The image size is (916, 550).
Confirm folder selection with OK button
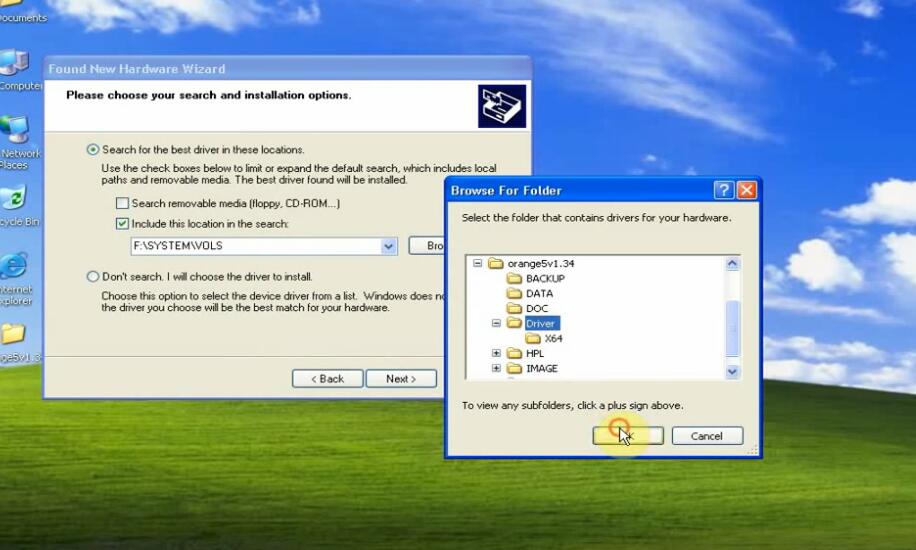[x=628, y=436]
